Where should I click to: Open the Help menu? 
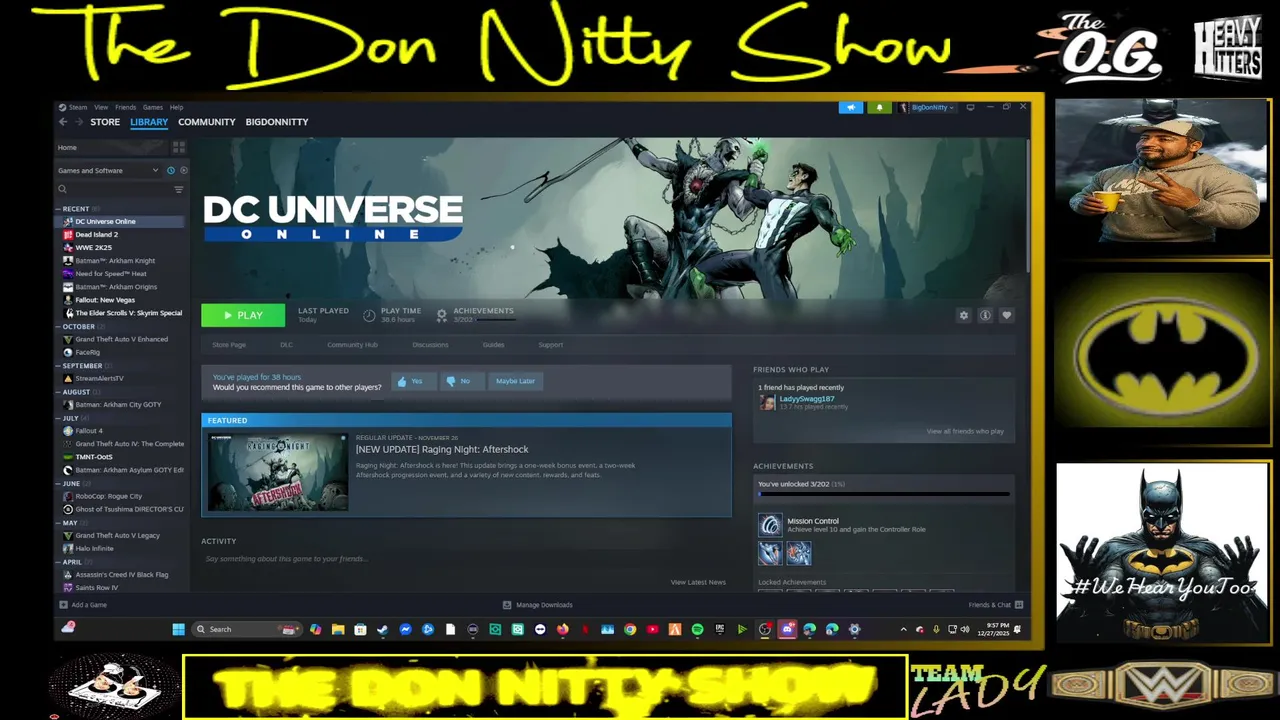[176, 107]
